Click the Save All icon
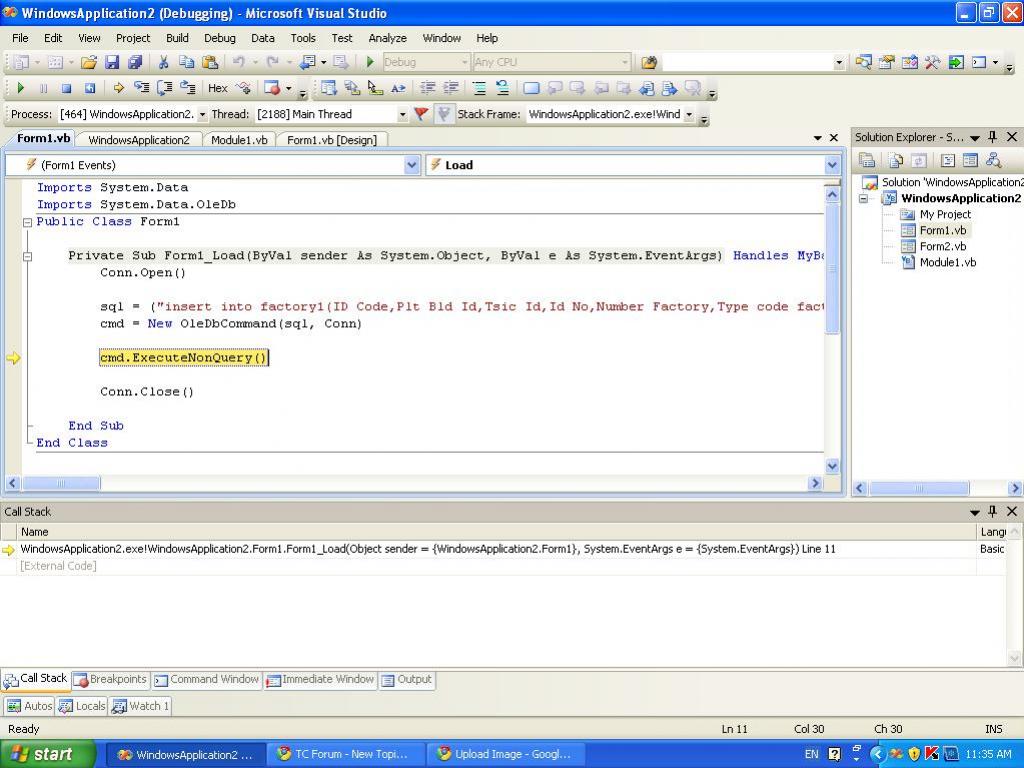Screen dimensions: 1024x768 135,62
